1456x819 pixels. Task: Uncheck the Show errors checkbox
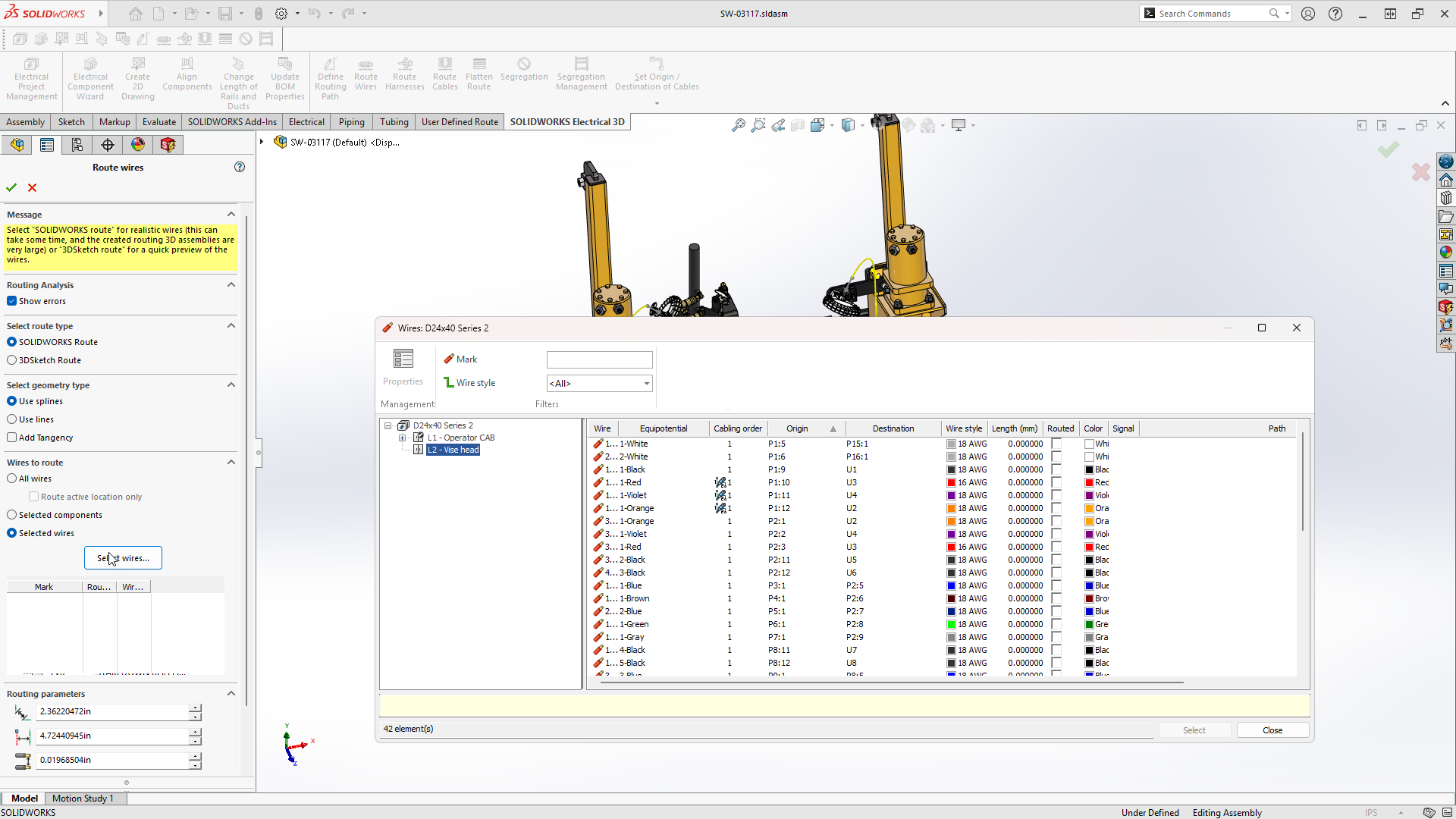point(12,301)
